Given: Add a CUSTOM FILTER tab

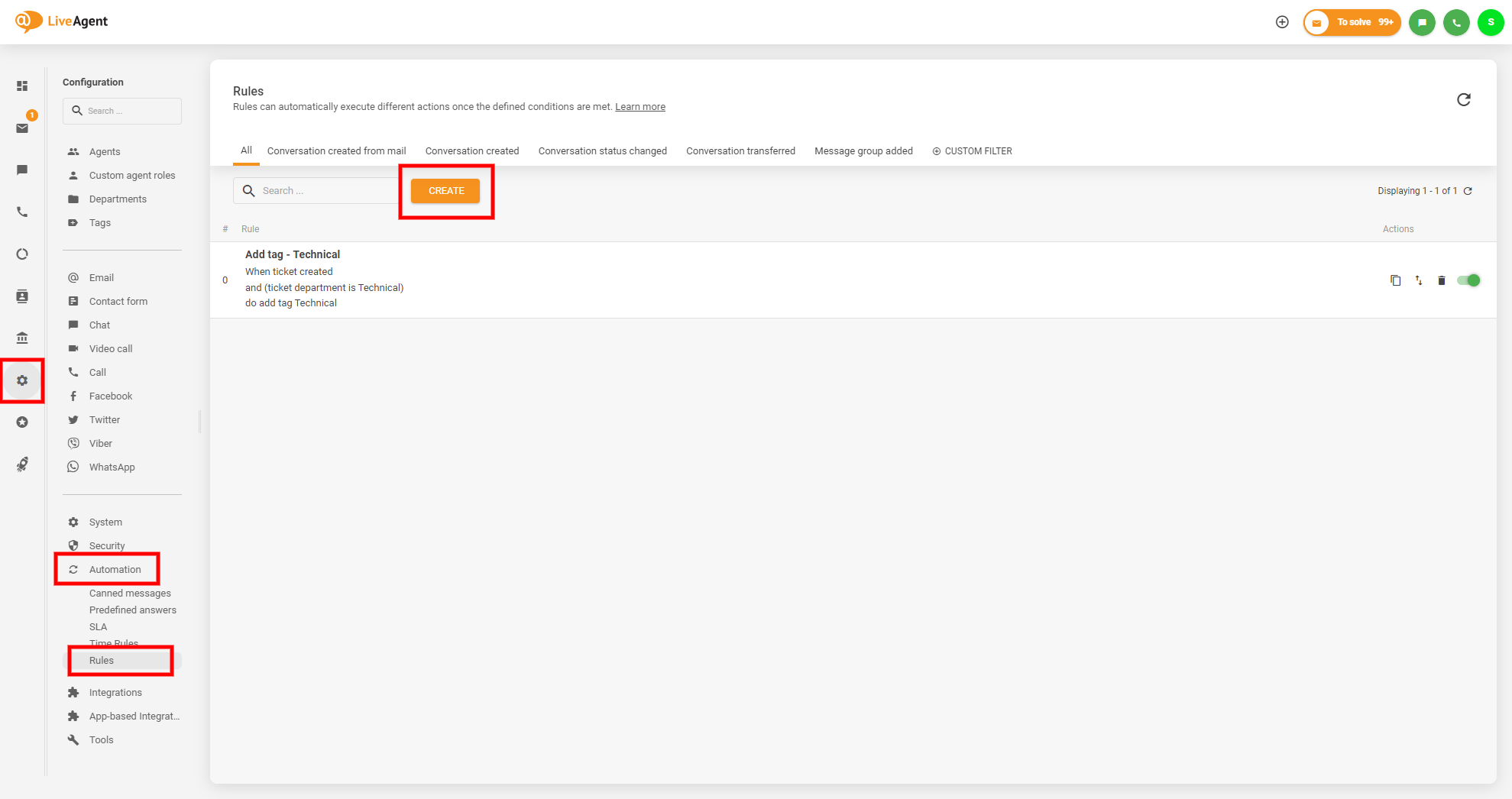Looking at the screenshot, I should pos(972,151).
